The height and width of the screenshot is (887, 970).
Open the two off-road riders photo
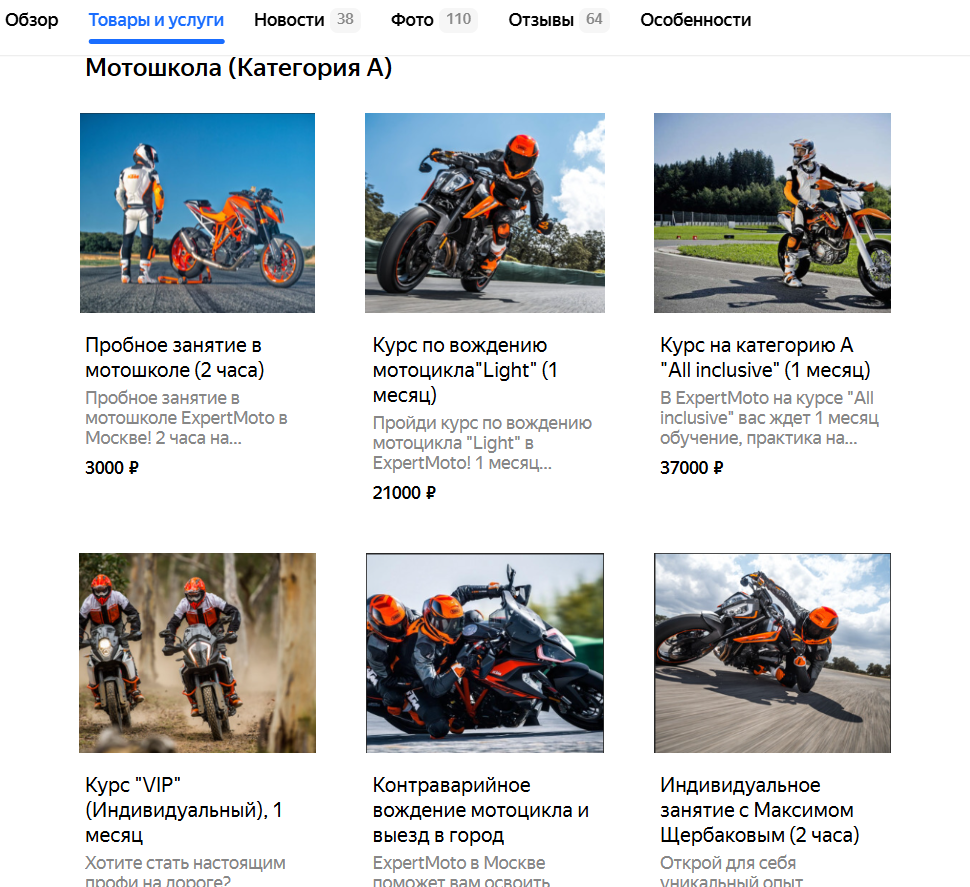pos(197,653)
